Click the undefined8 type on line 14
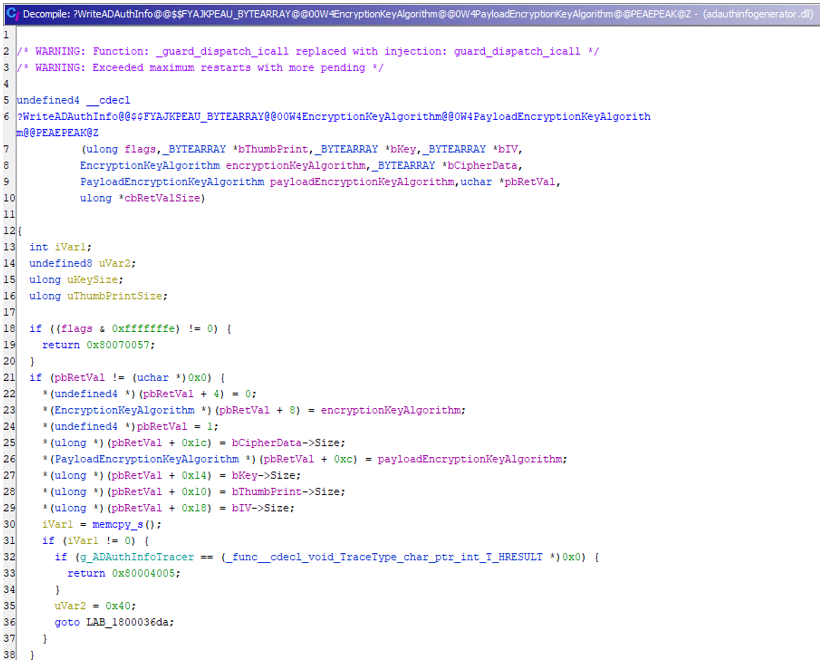Screen dimensions: 820x662 click(x=61, y=264)
